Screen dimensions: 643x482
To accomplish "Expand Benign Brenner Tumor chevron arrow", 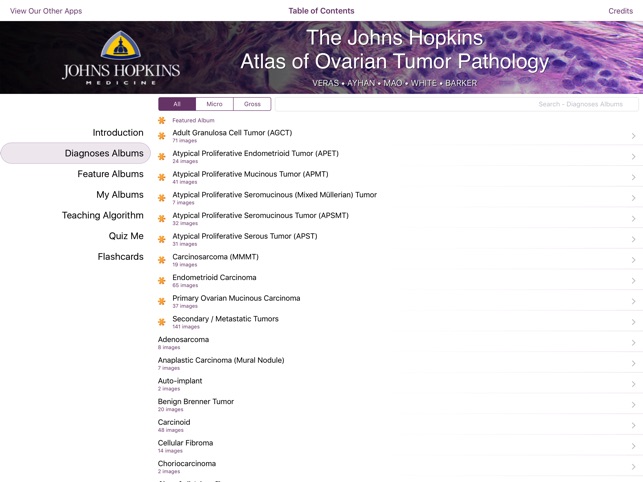I will (633, 405).
